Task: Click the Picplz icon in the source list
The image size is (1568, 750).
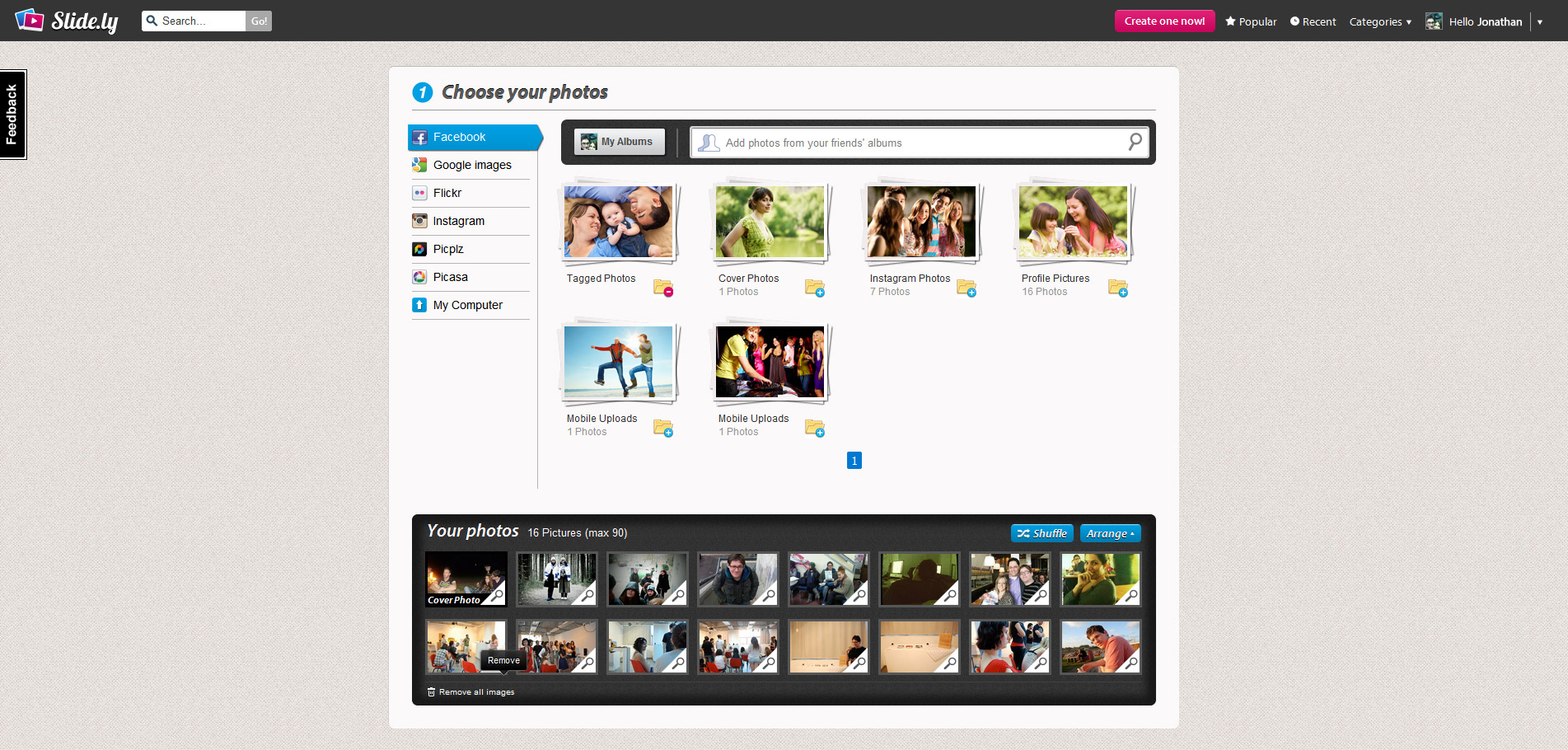Action: [419, 249]
